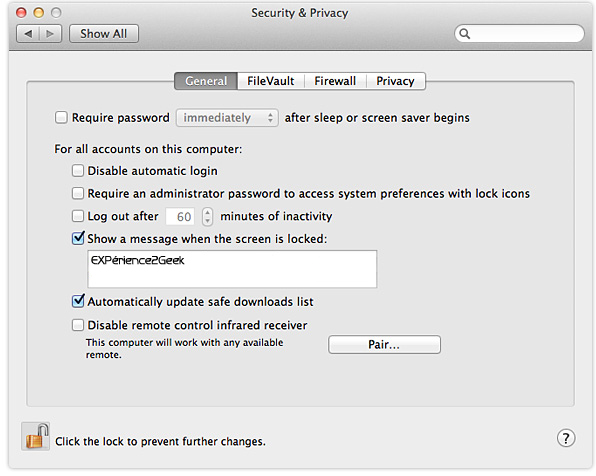Image resolution: width=596 pixels, height=476 pixels.
Task: Switch to the Firewall tab
Action: coord(335,81)
